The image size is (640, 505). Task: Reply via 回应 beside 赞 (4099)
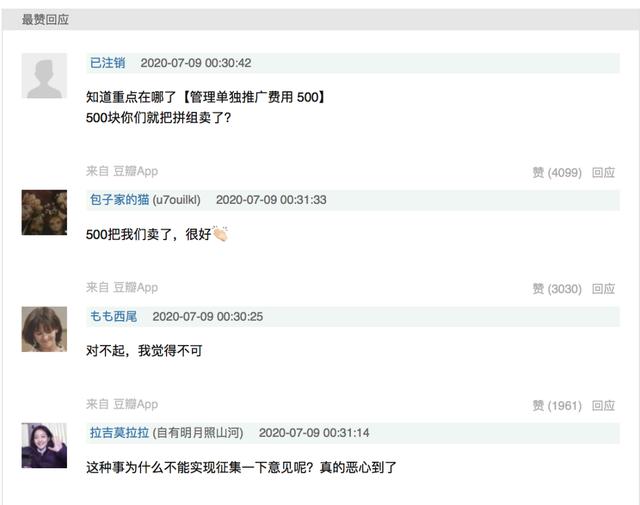603,172
